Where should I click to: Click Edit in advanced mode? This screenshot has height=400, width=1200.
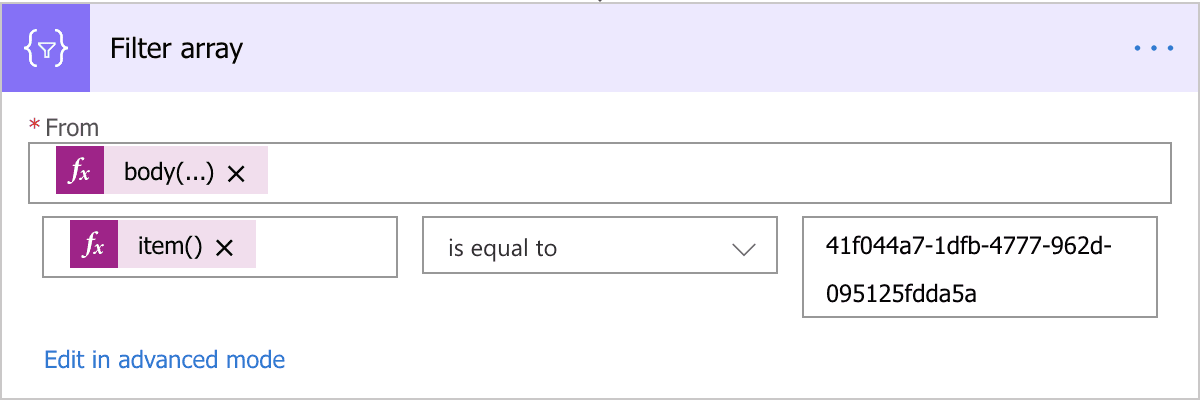(165, 359)
